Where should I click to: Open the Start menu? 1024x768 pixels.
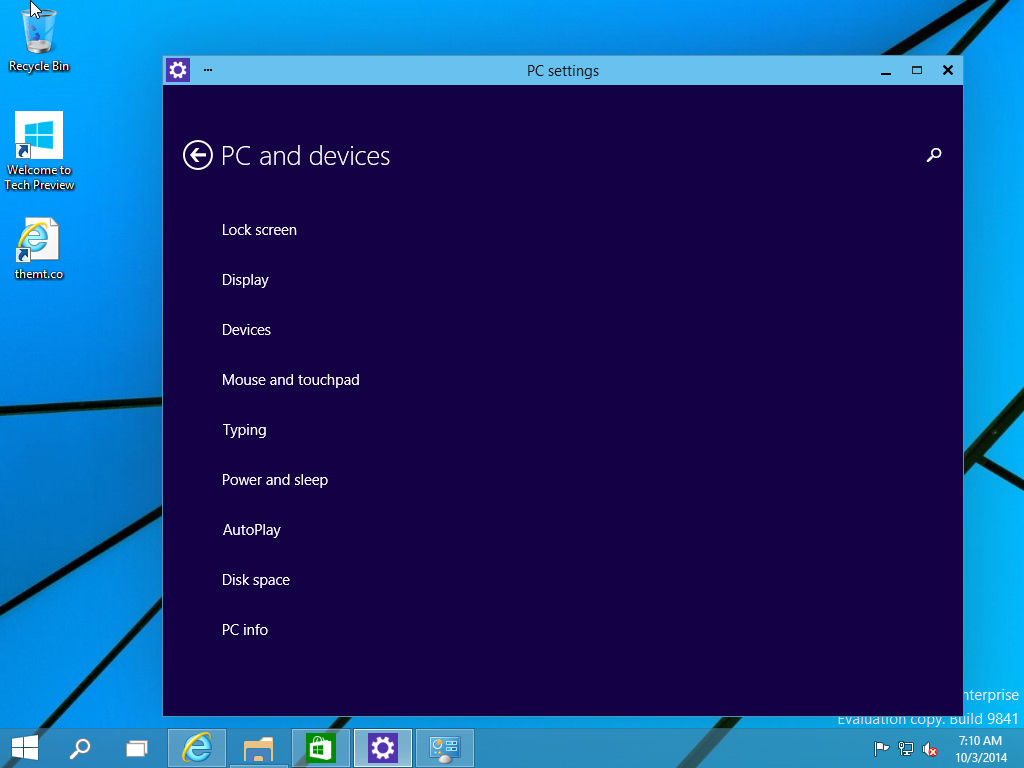(x=24, y=747)
